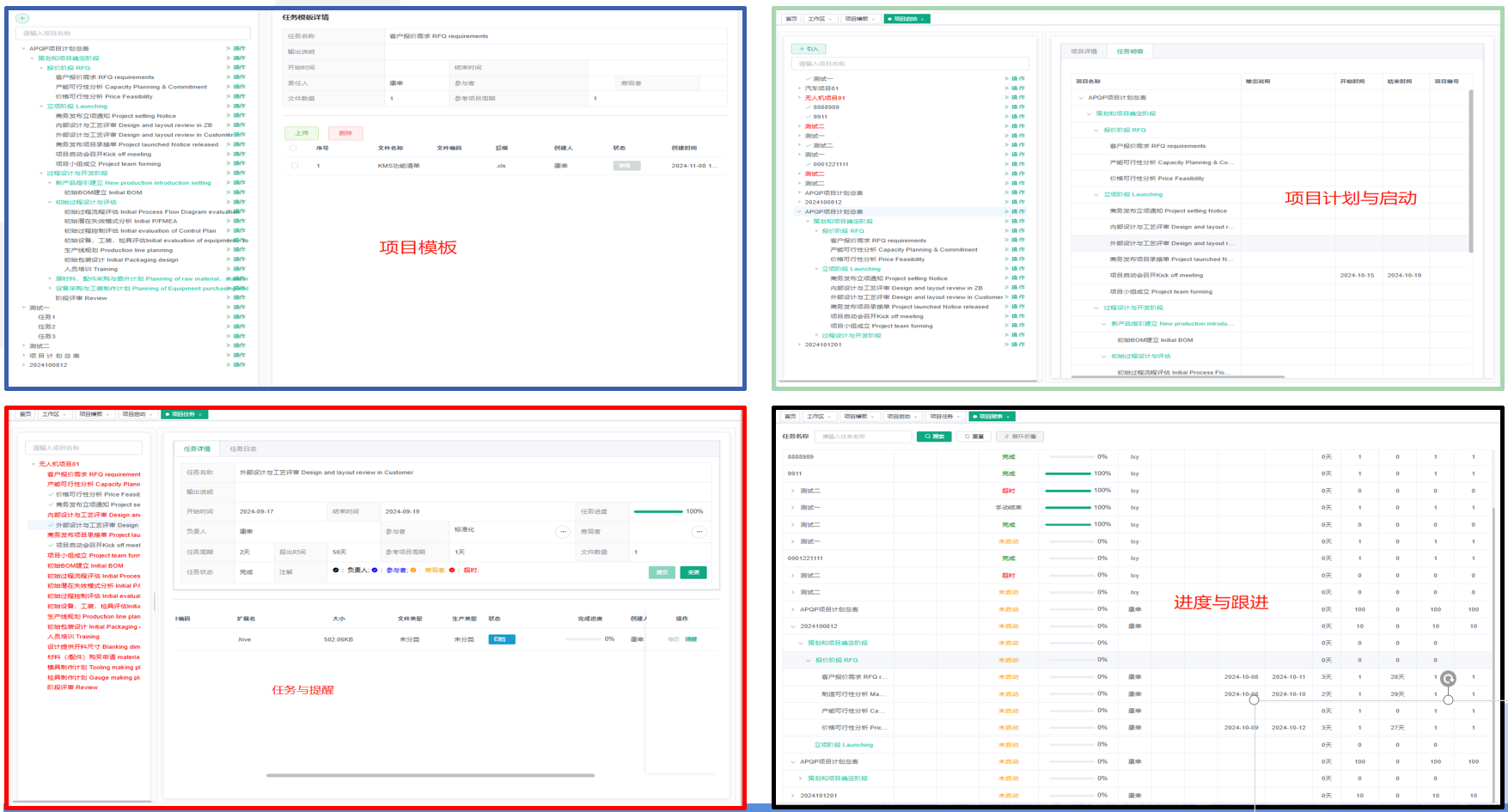
Task: Click check icon beside 项目启动会召开Kick off meeting
Action: coord(51,546)
